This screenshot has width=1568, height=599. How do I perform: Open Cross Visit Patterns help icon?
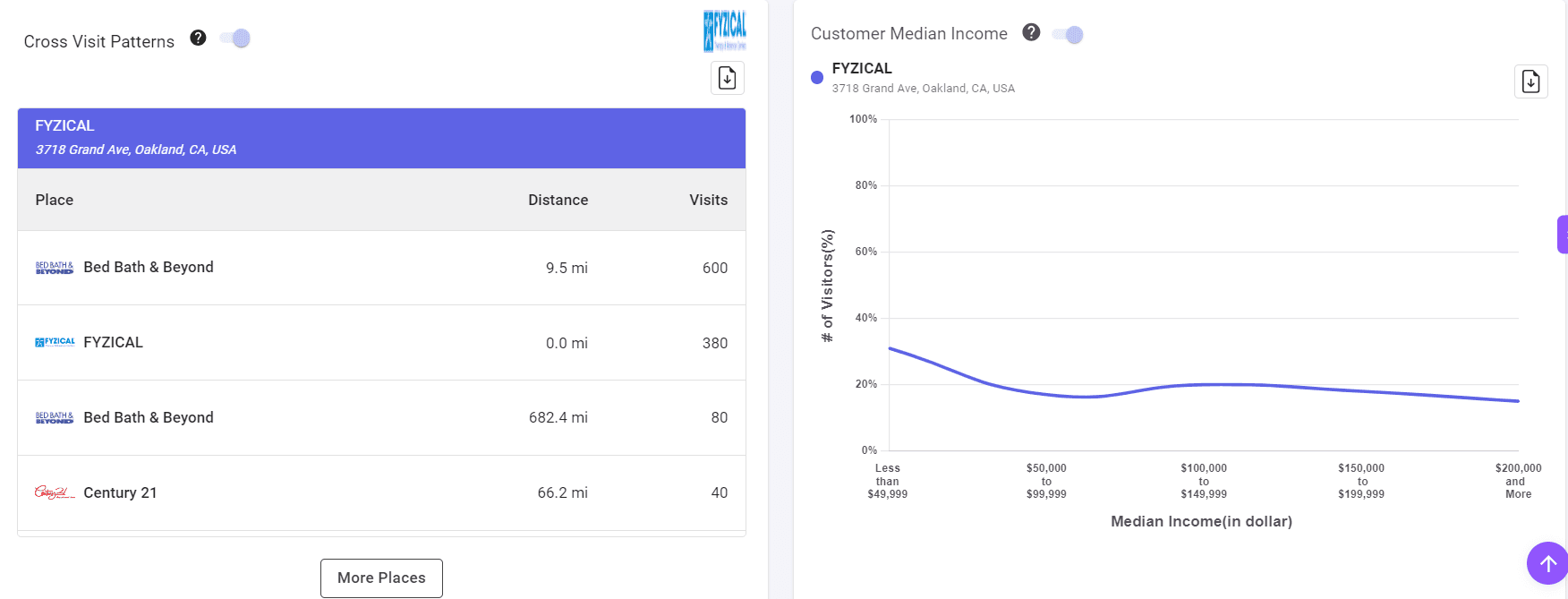(x=199, y=38)
